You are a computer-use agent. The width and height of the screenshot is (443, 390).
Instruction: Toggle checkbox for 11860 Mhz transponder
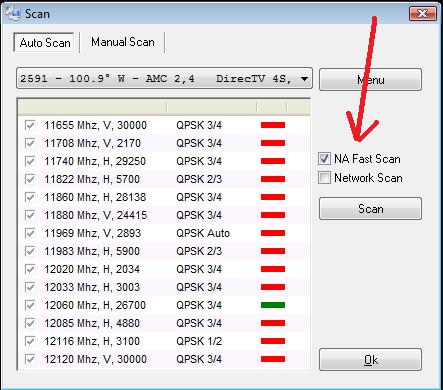pyautogui.click(x=30, y=197)
